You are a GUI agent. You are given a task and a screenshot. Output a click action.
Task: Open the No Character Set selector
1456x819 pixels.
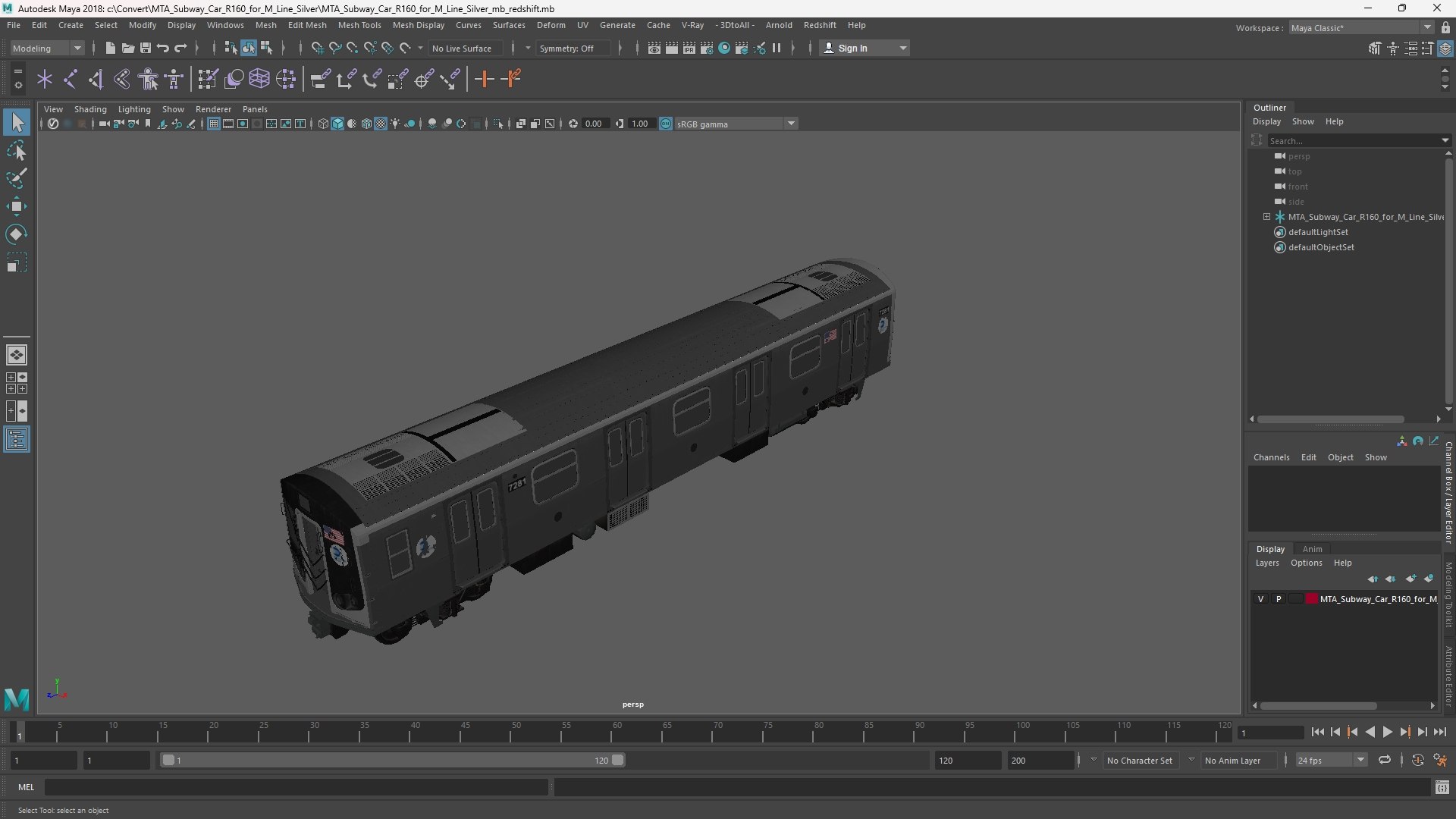point(1139,760)
